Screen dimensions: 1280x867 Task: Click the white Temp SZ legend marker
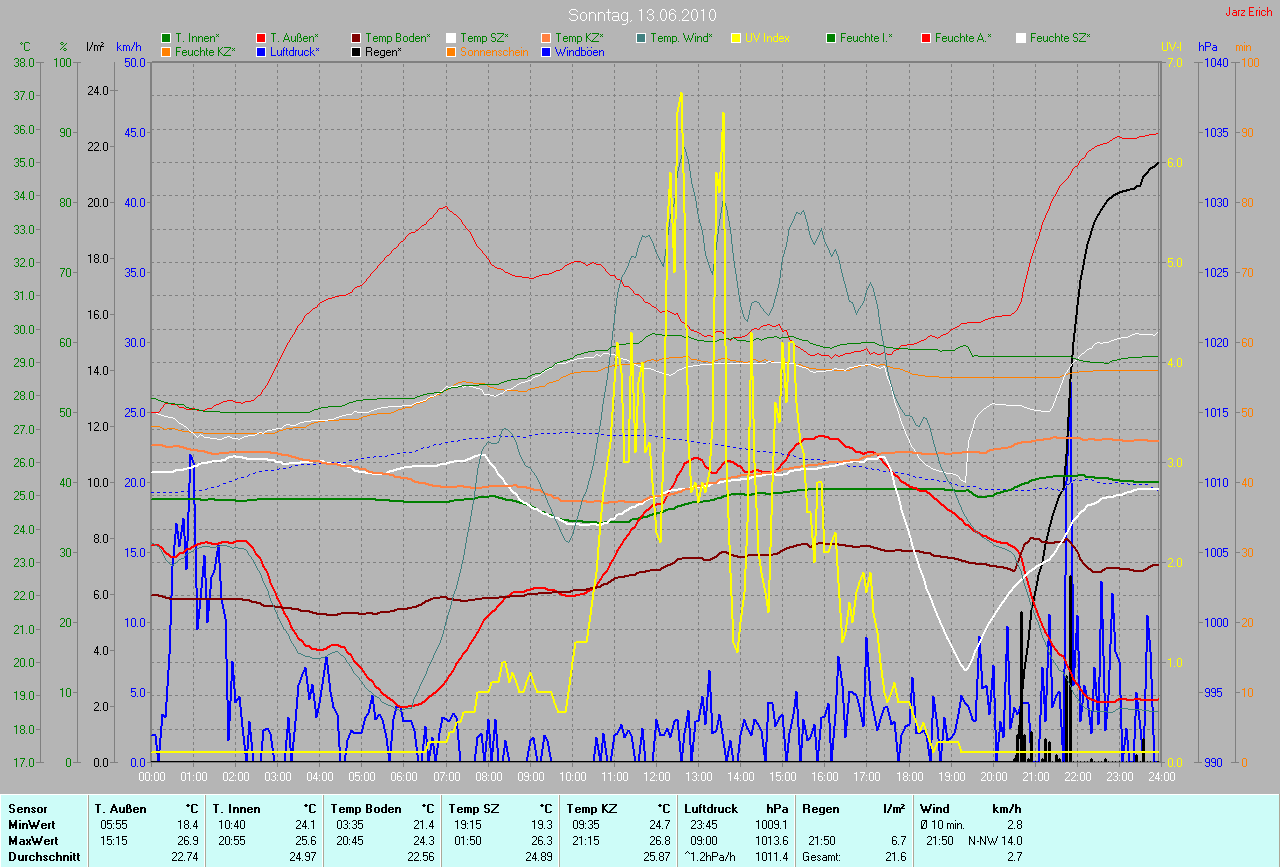click(452, 38)
